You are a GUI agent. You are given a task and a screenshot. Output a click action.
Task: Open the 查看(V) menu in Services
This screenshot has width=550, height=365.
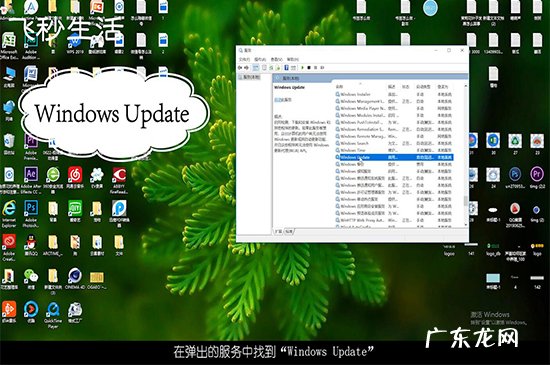277,59
